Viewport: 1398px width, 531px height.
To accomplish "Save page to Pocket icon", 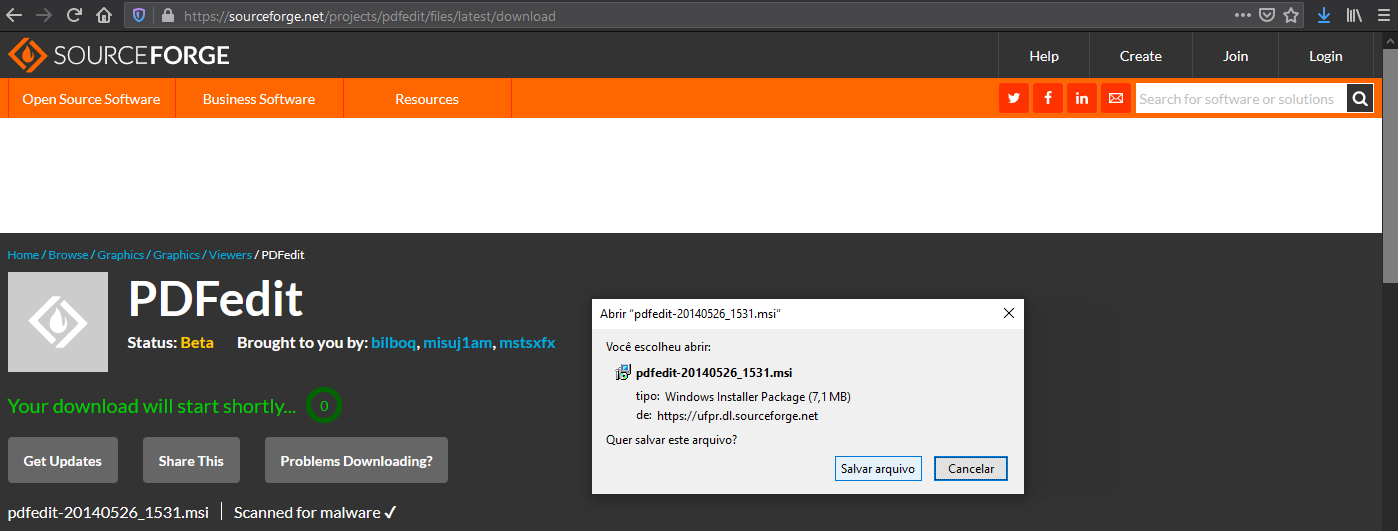I will [x=1267, y=16].
